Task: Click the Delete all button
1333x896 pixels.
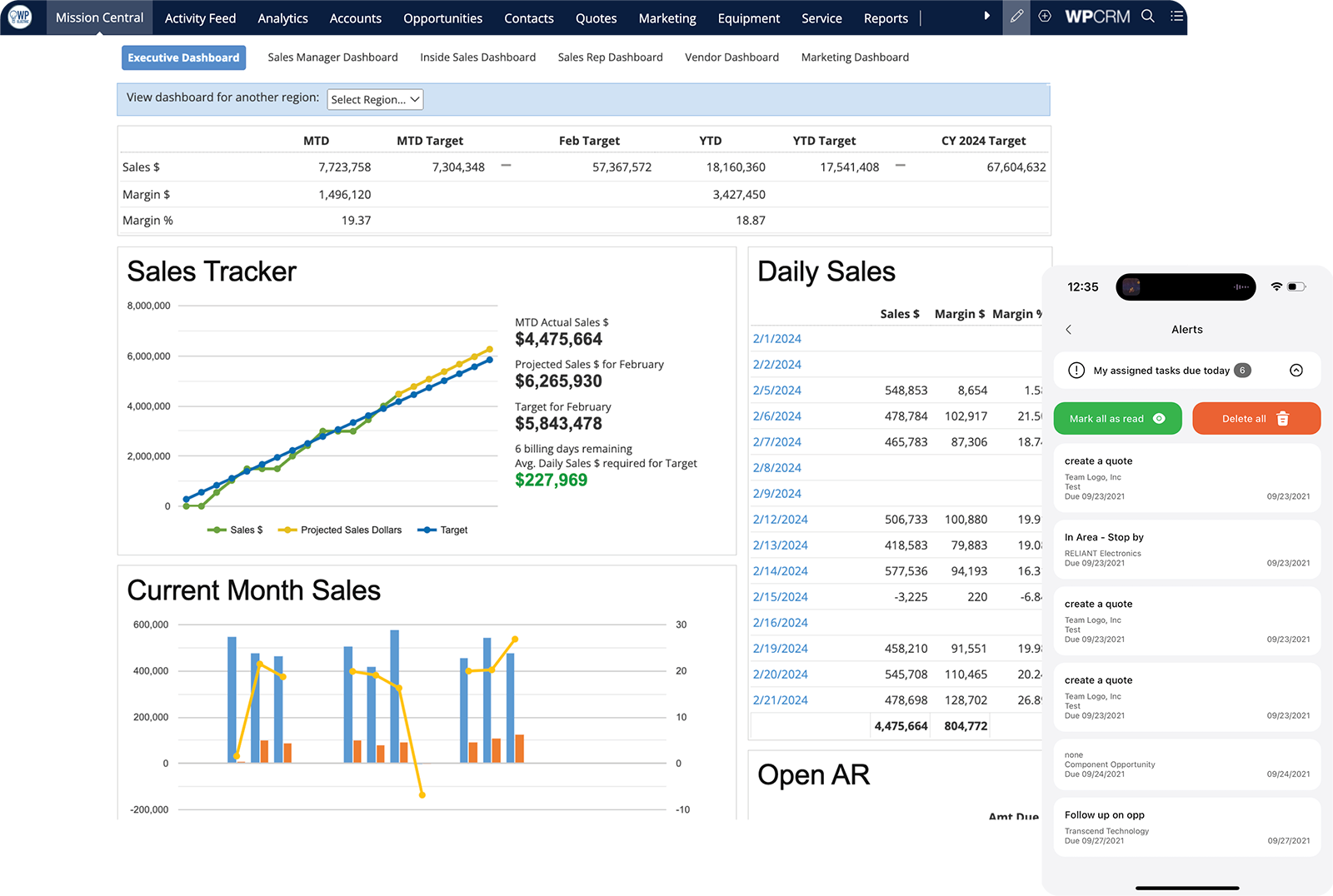Action: point(1256,418)
